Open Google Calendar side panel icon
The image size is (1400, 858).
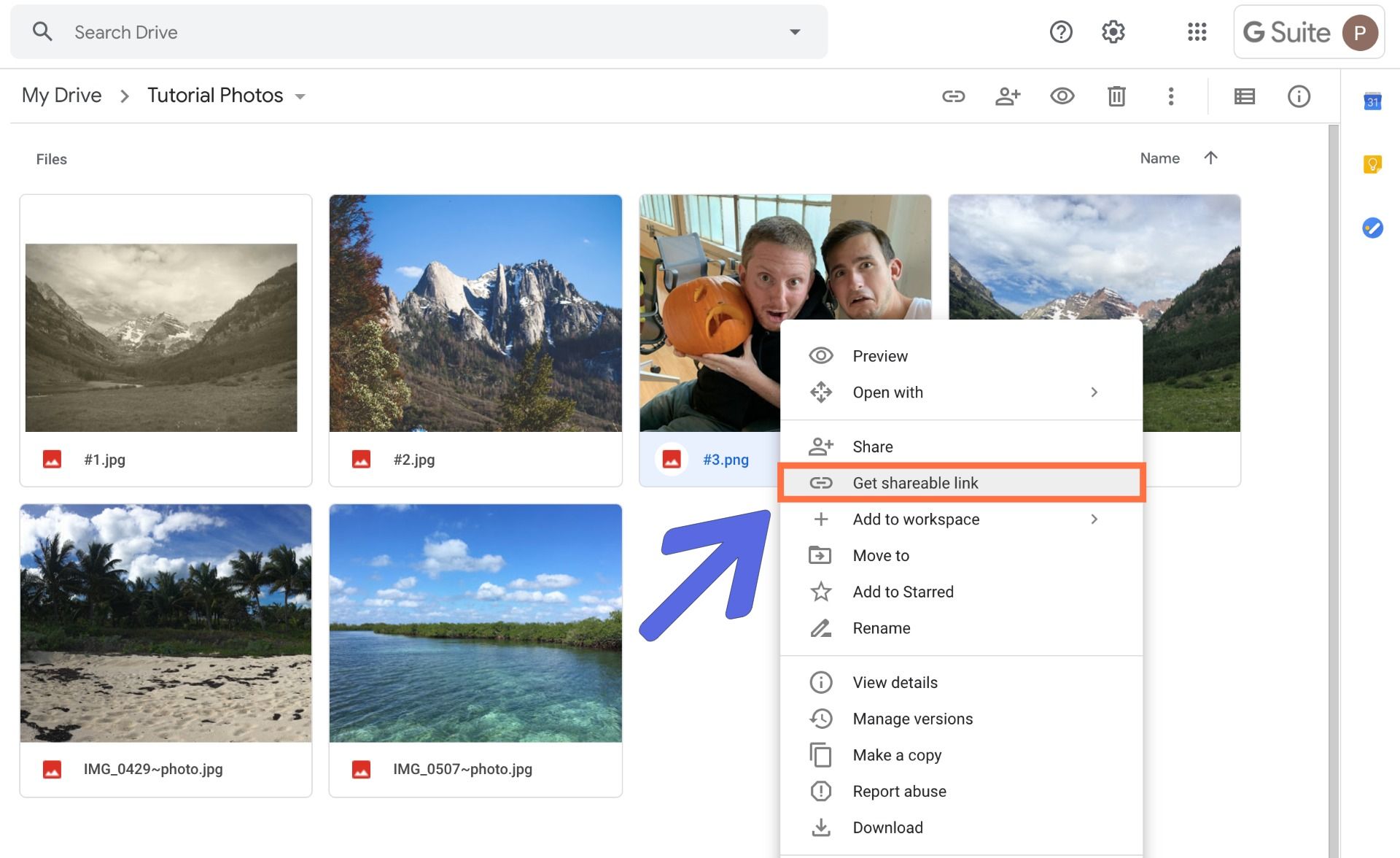[1372, 101]
